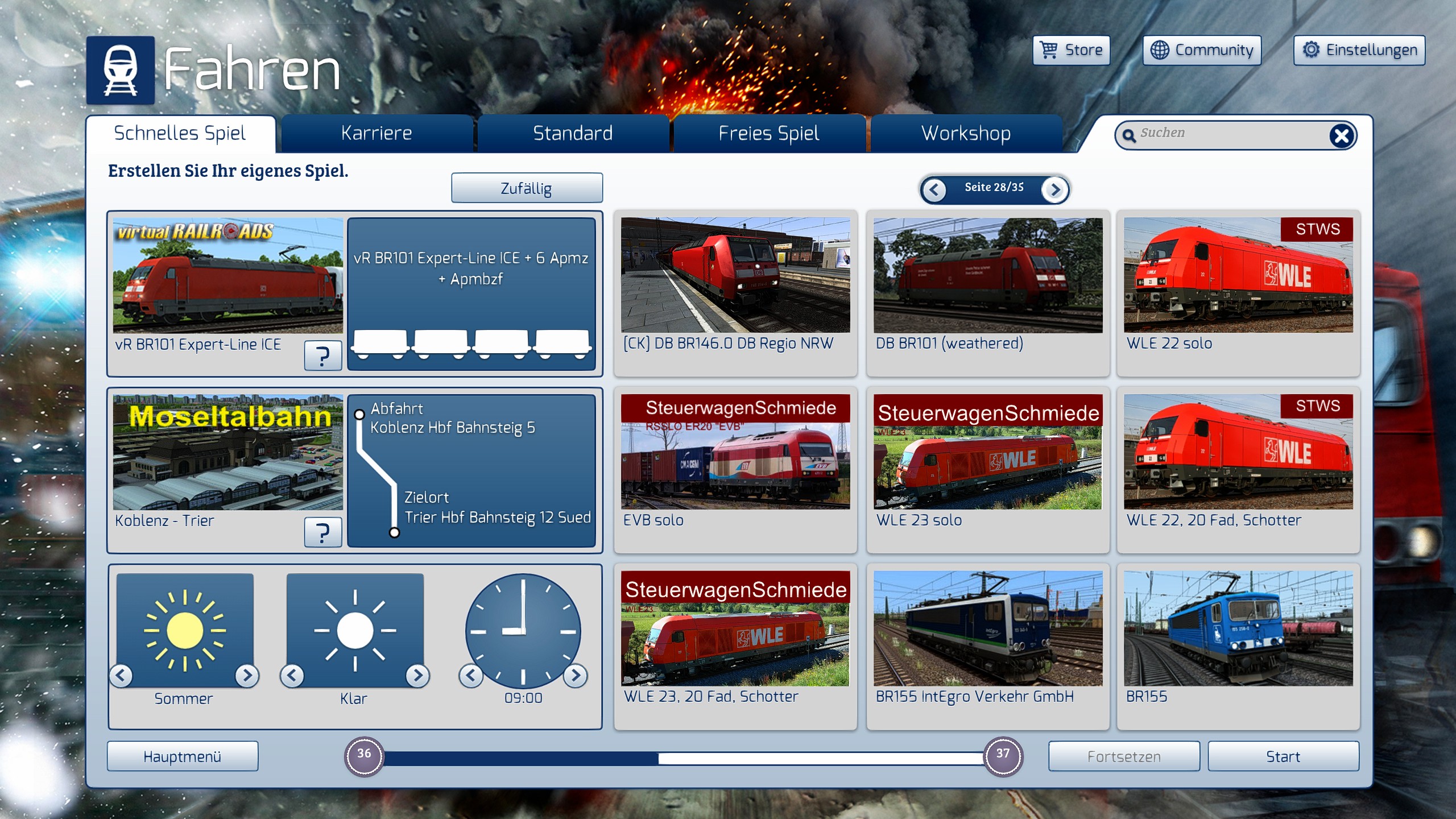Image resolution: width=1456 pixels, height=819 pixels.
Task: Advance start time past 09:00
Action: click(576, 675)
